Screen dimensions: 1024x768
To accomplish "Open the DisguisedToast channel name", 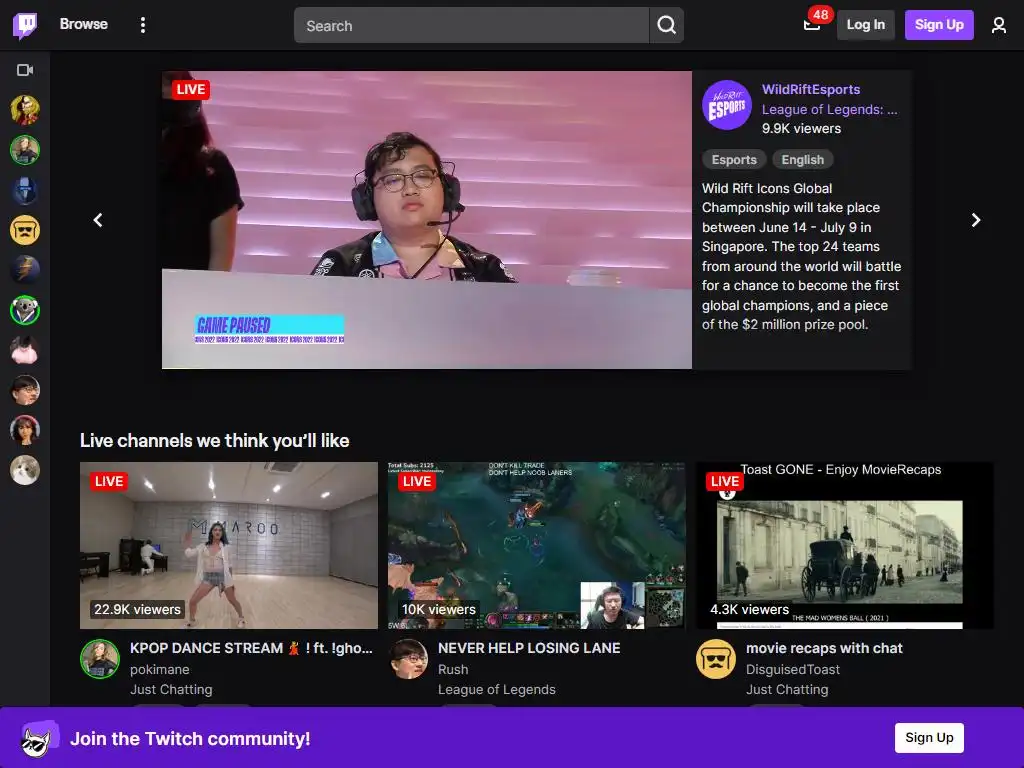I will 793,669.
